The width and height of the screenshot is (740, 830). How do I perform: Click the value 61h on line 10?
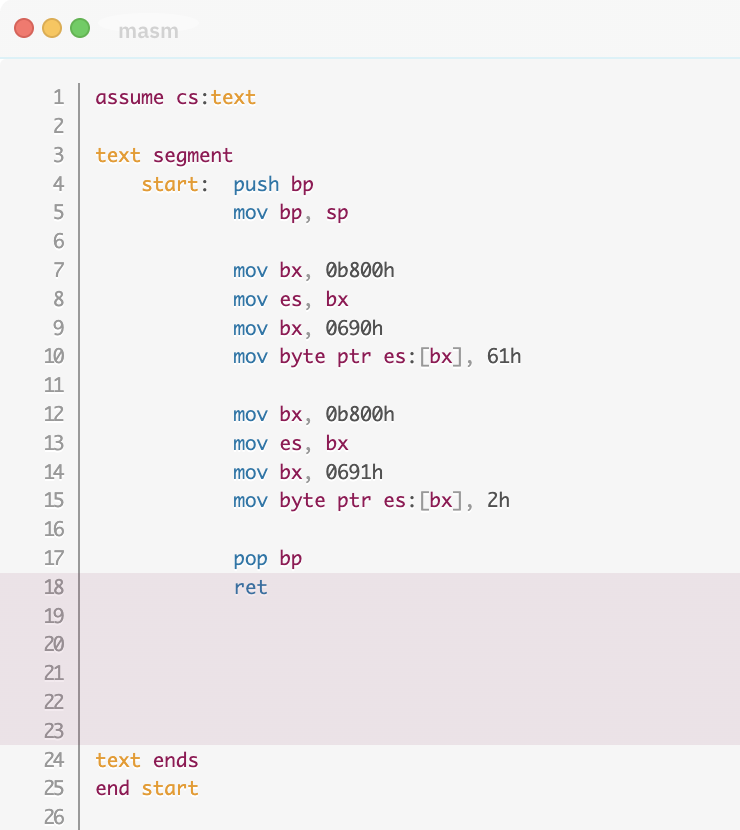[x=503, y=356]
